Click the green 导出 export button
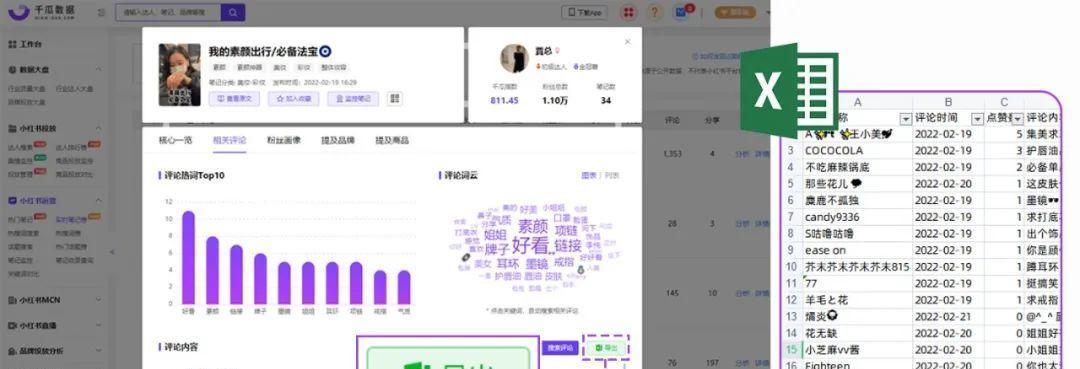Image resolution: width=1080 pixels, height=369 pixels. pyautogui.click(x=606, y=348)
